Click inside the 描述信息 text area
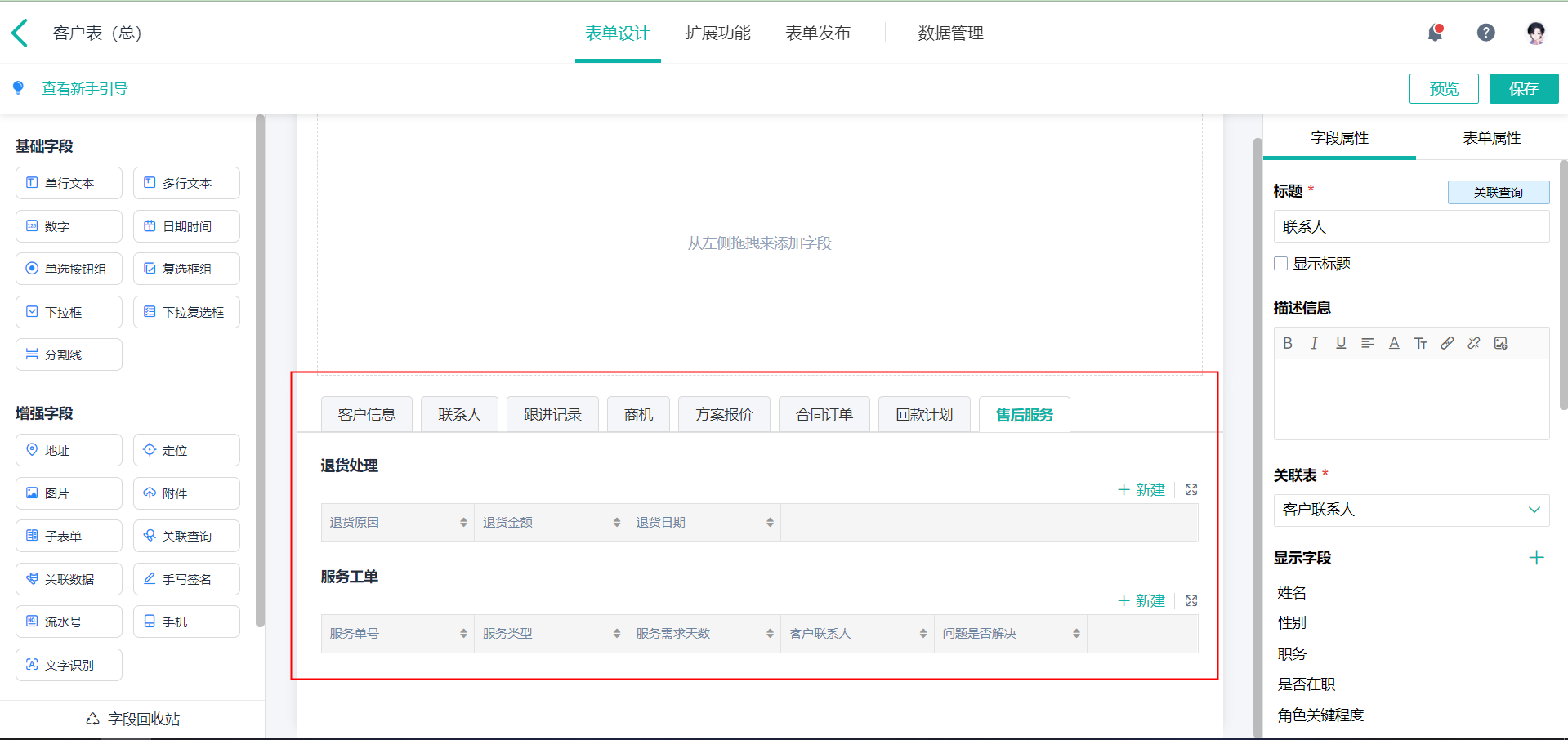 coord(1411,399)
